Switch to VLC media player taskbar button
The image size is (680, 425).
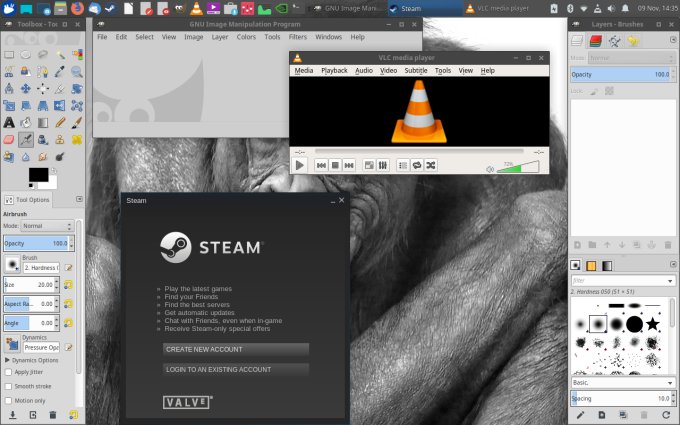pos(499,8)
